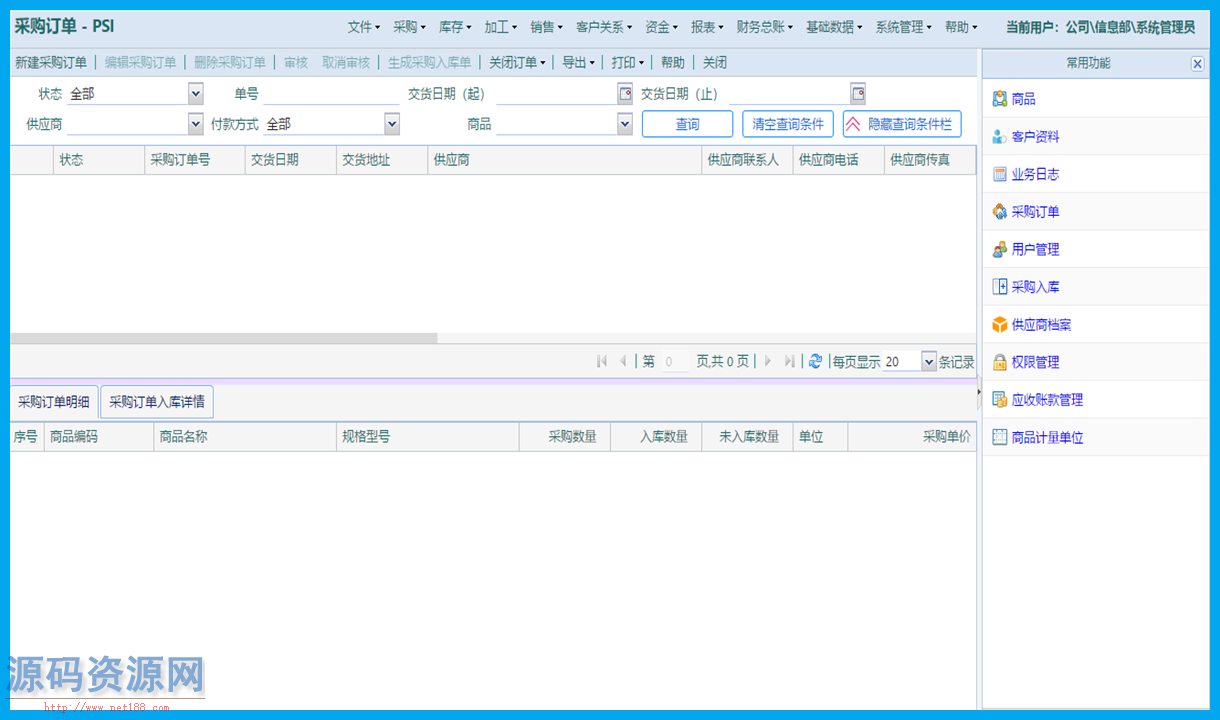Click the horizontal scrollbar of order grid
Image resolution: width=1220 pixels, height=720 pixels.
click(224, 338)
